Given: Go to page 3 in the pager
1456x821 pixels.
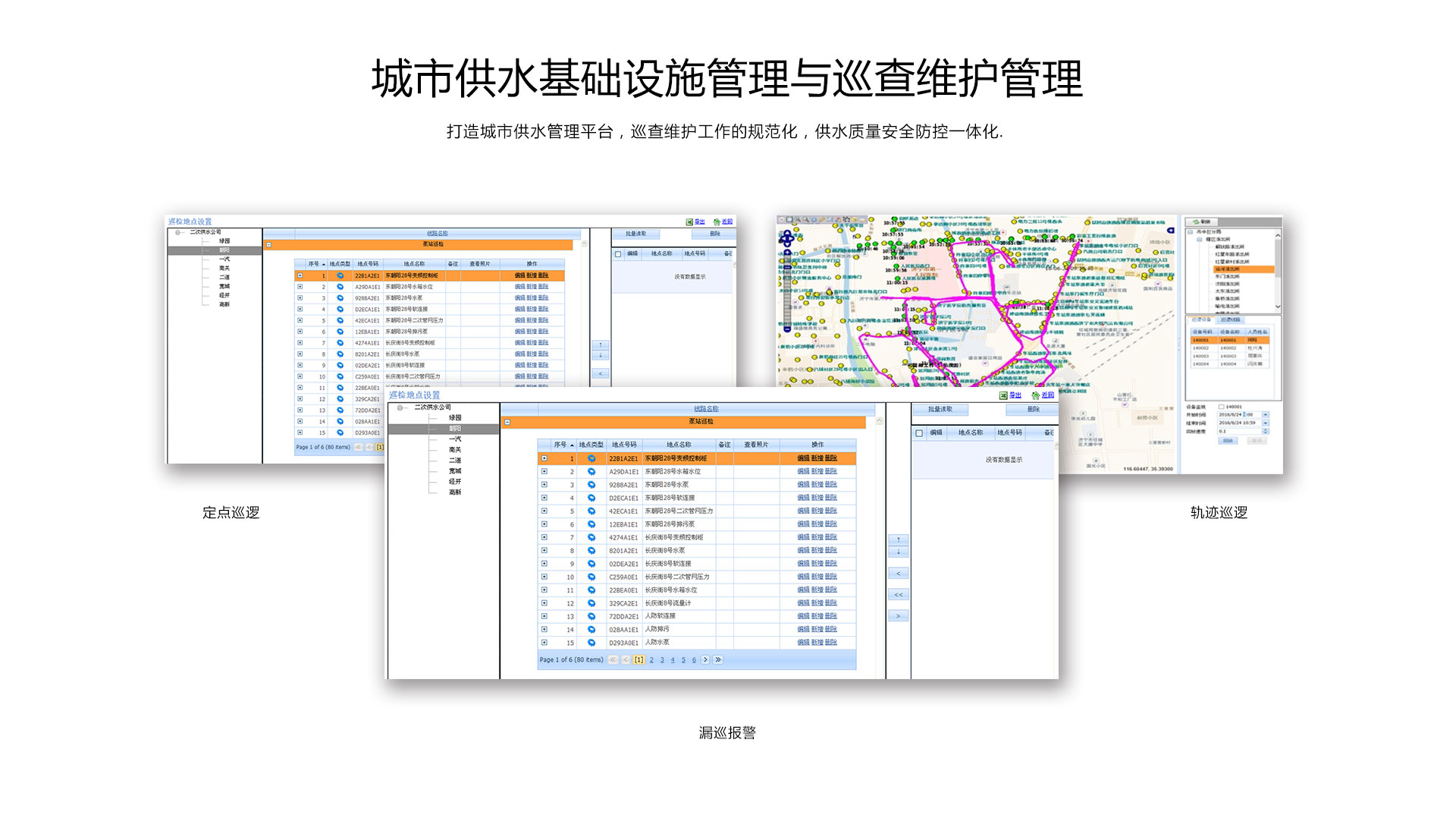Looking at the screenshot, I should pyautogui.click(x=662, y=660).
